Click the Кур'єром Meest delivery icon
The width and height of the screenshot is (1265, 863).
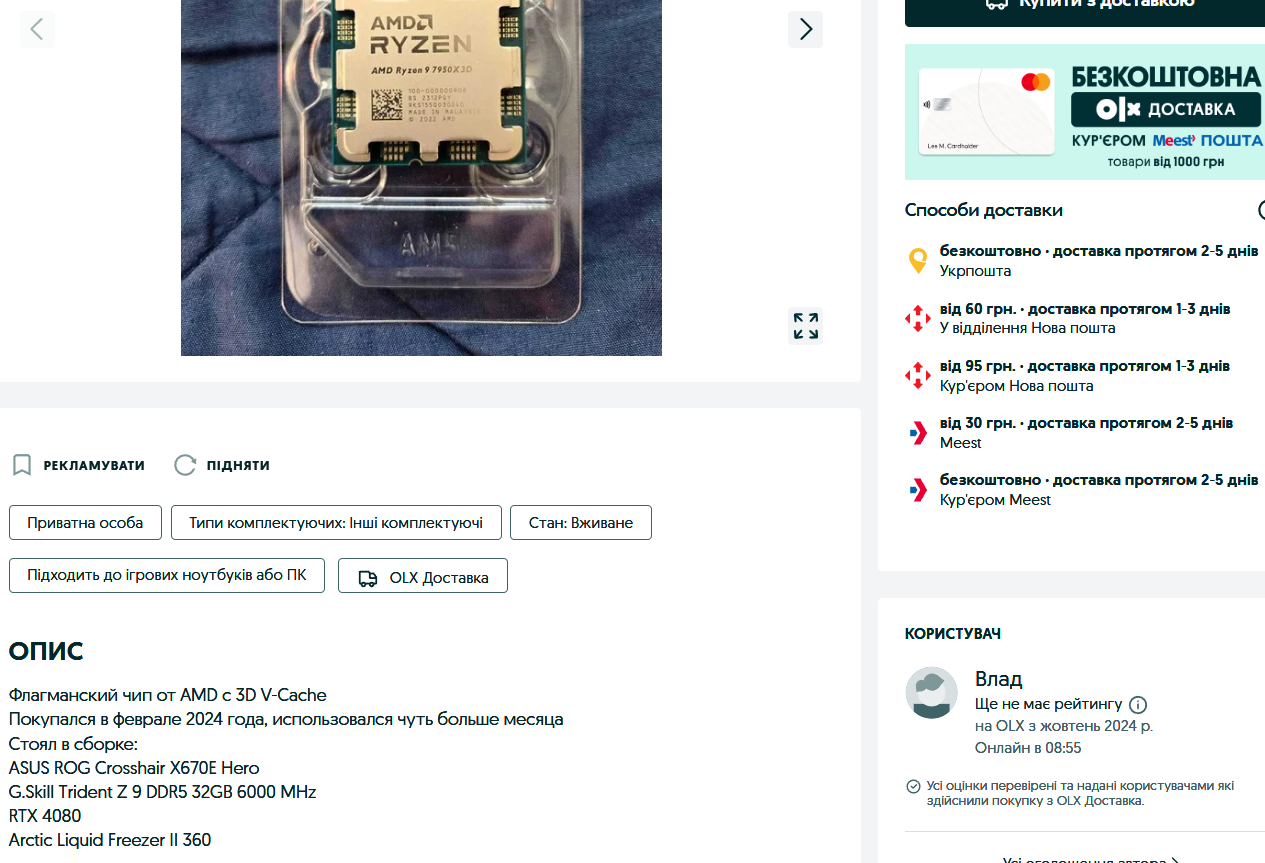(918, 490)
